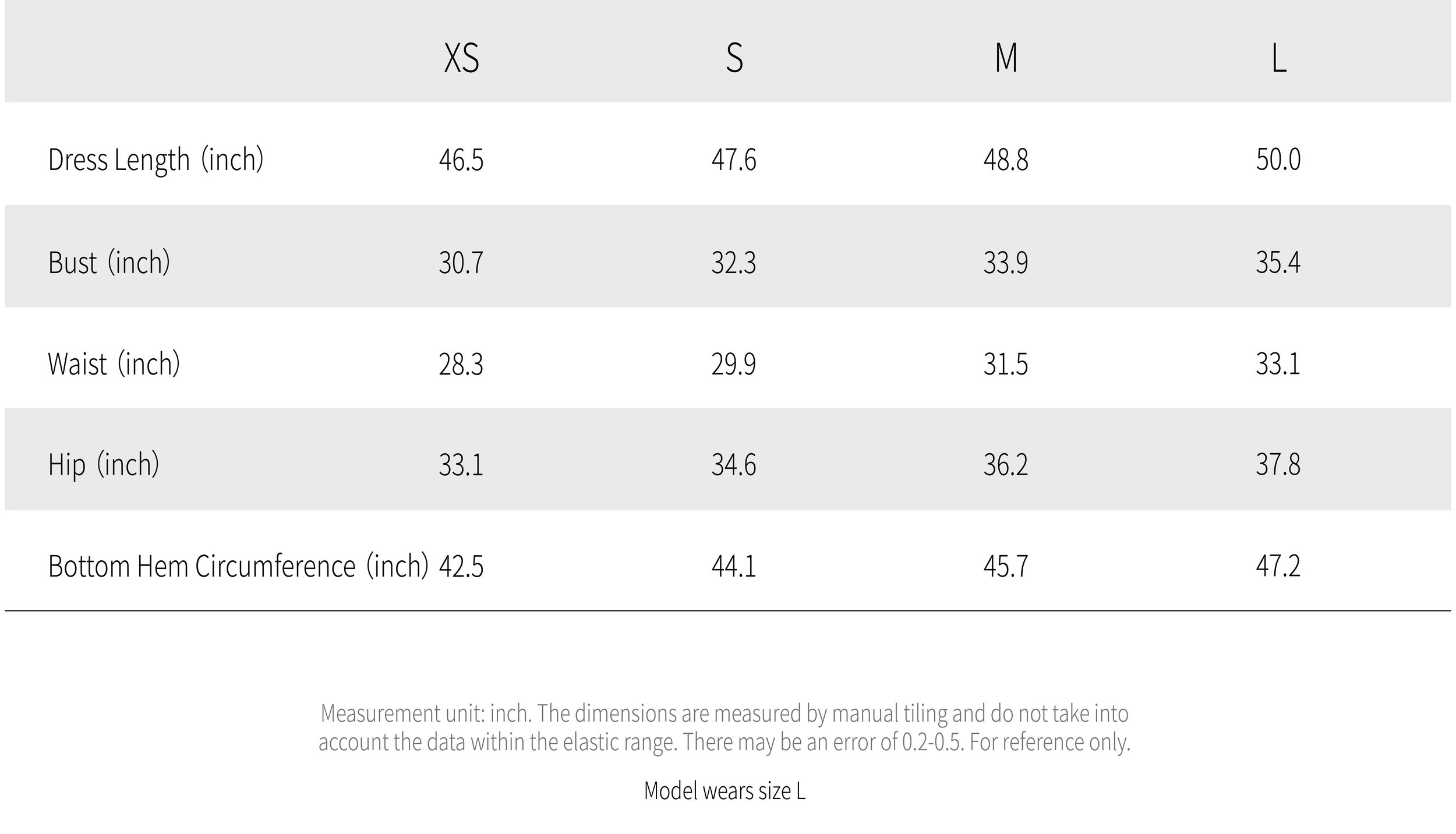Select the 31.5 waist value for M
This screenshot has width=1456, height=834.
click(1006, 364)
